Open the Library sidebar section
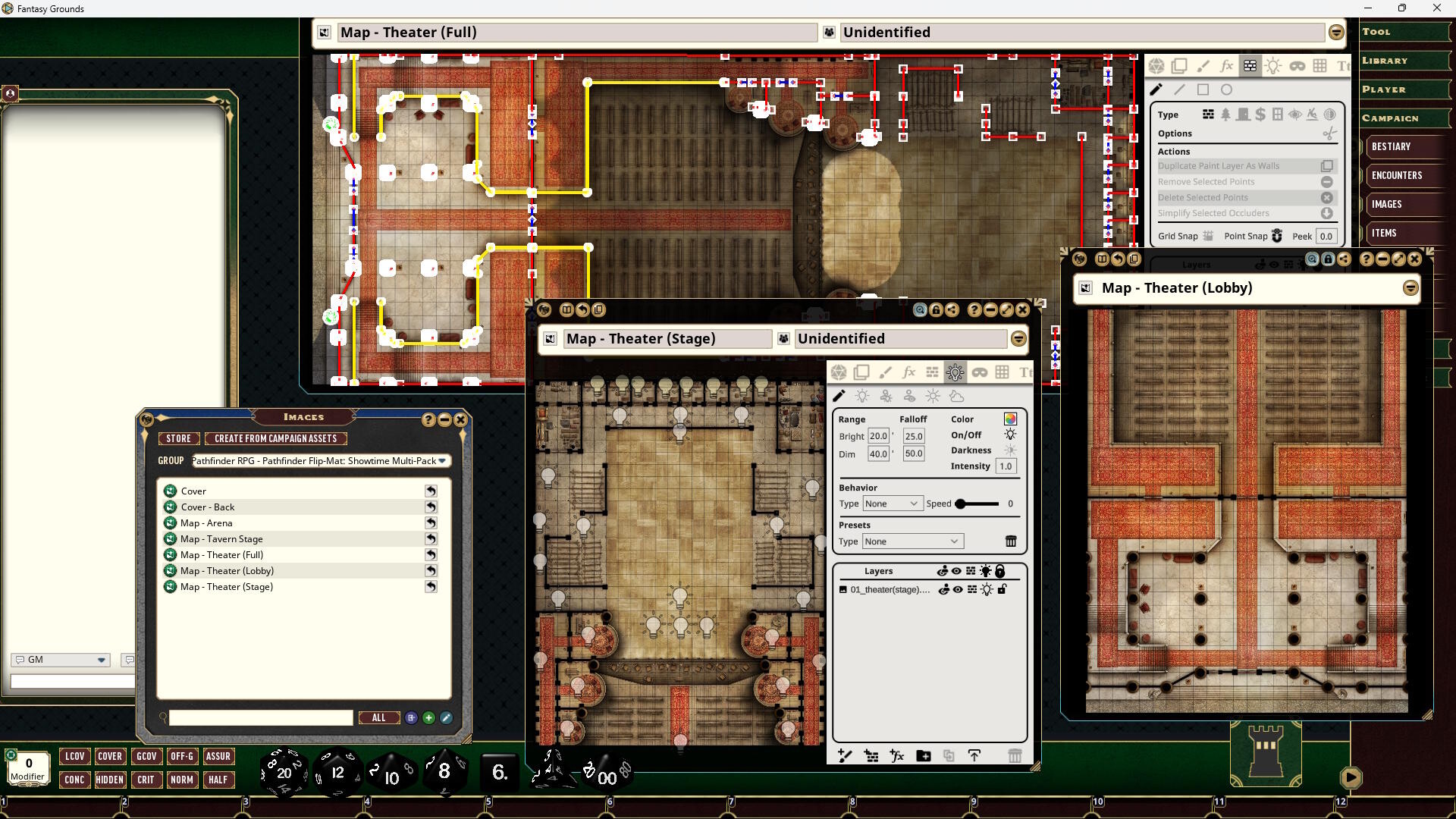This screenshot has width=1456, height=819. (x=1405, y=61)
